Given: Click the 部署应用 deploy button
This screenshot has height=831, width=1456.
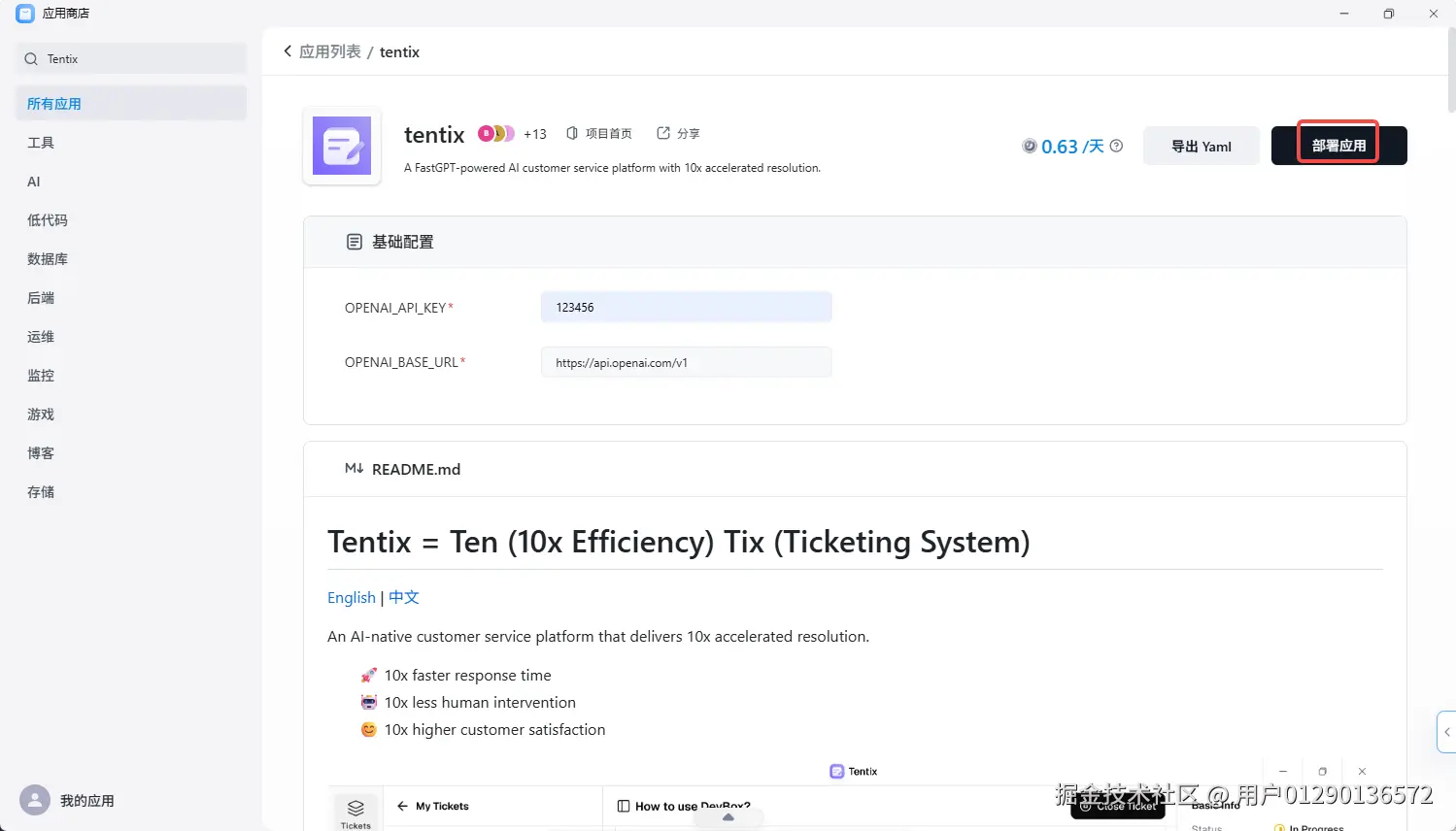Looking at the screenshot, I should [x=1339, y=146].
